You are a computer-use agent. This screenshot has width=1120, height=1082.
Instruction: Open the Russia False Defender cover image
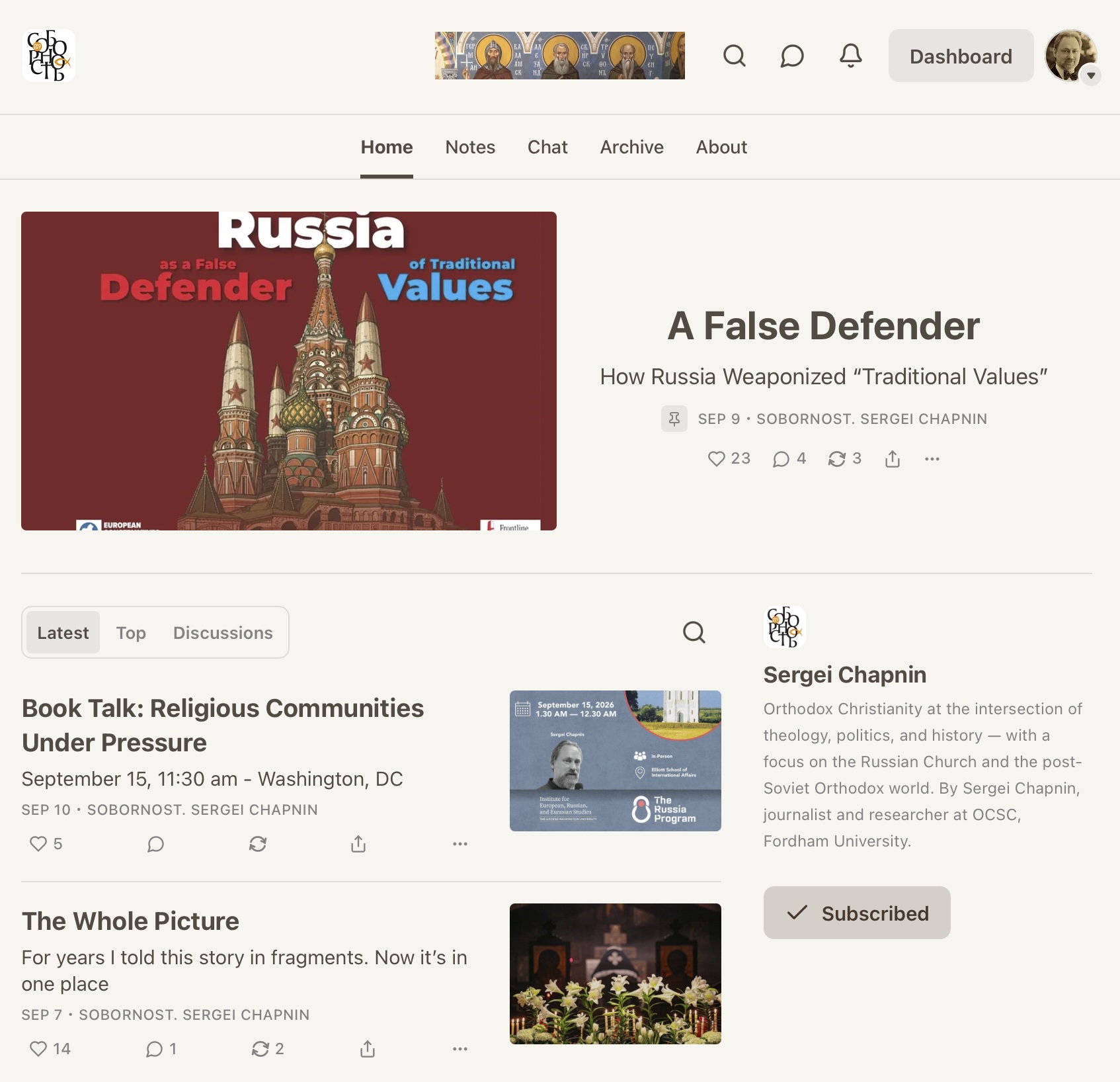[289, 371]
